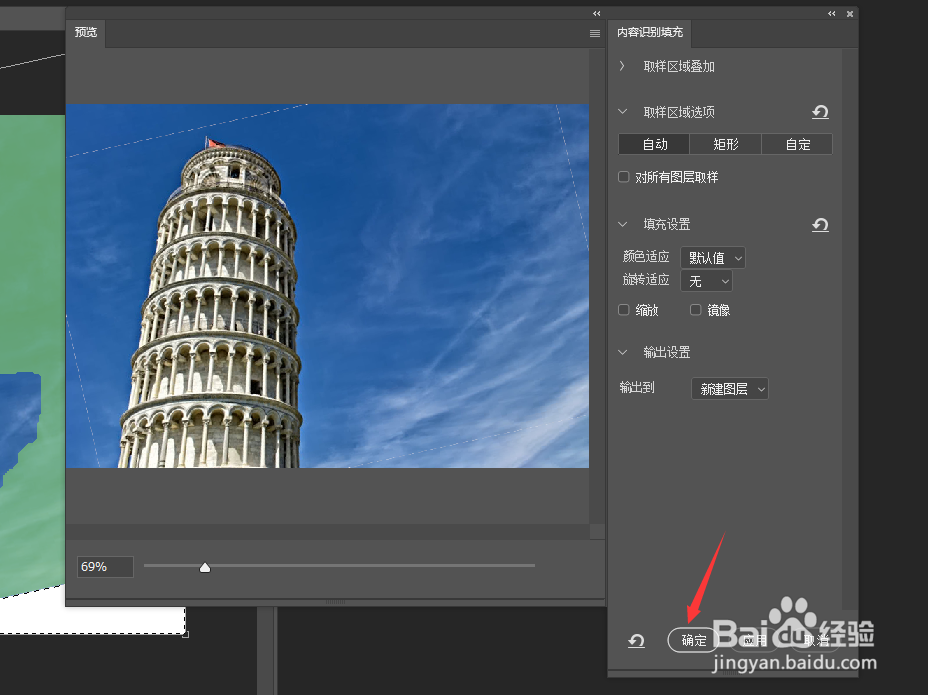
Task: Reset the 填充设置 section using its reset icon
Action: click(x=820, y=225)
